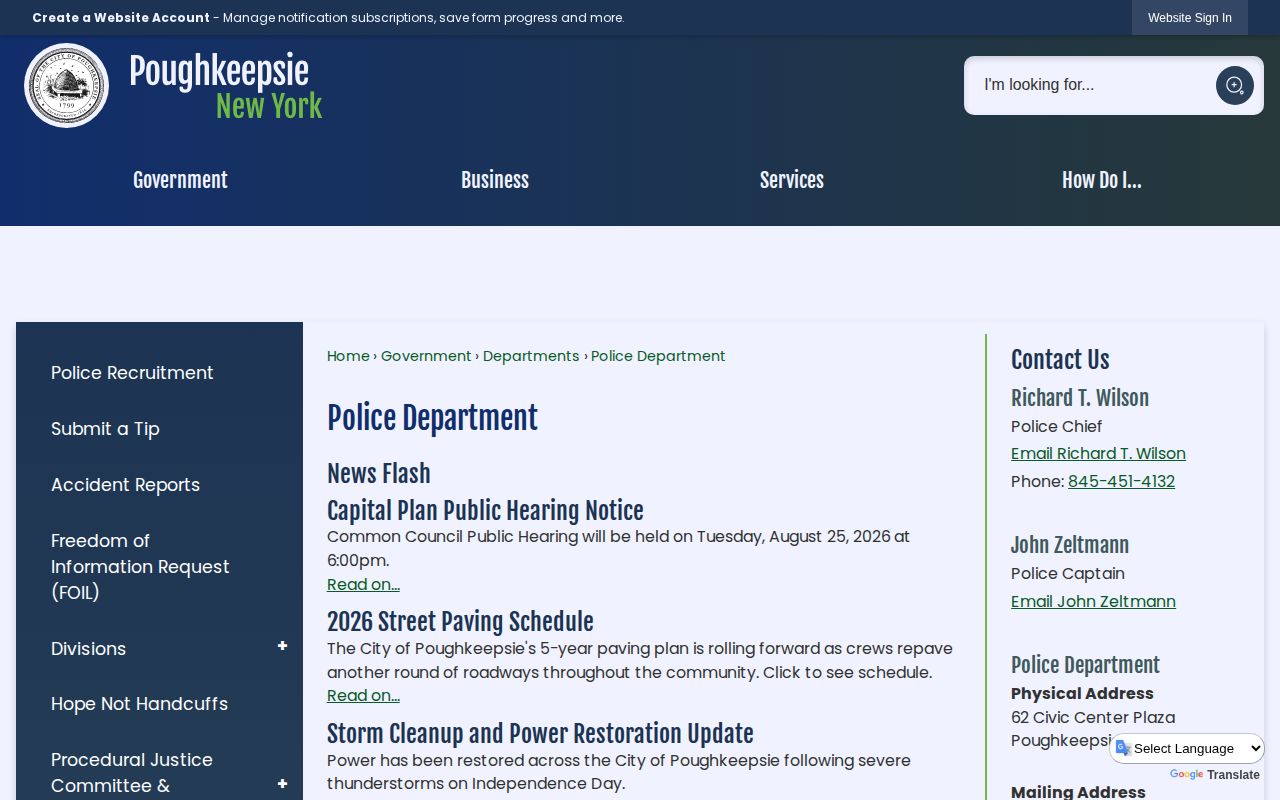Click the 62 Civic Center Plaza address
The width and height of the screenshot is (1280, 800).
tap(1093, 718)
